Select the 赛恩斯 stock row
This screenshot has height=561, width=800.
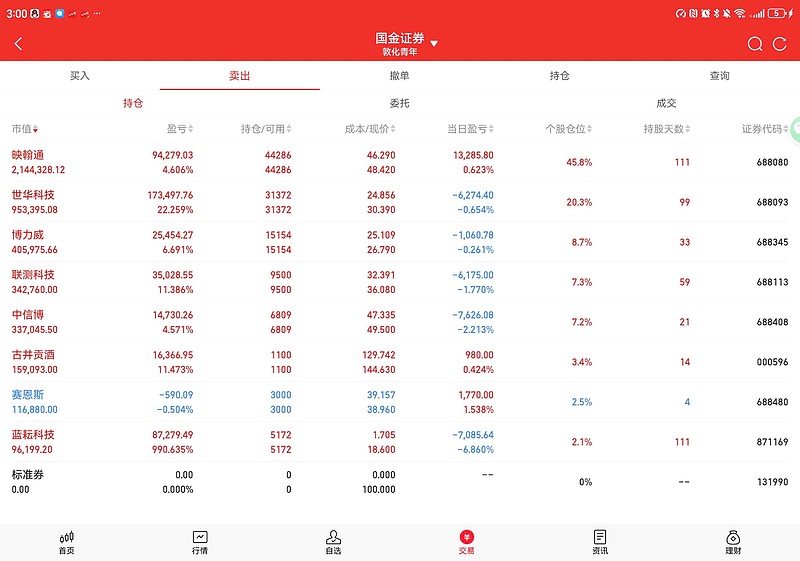pyautogui.click(x=400, y=402)
